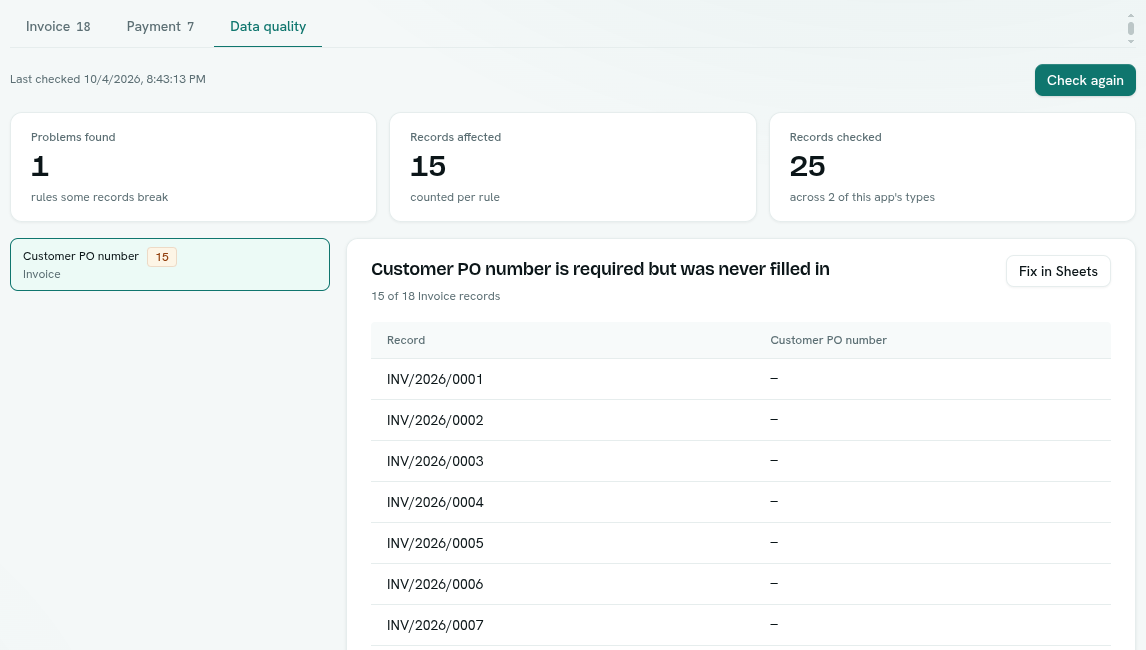Switch to the Payment tab
Screen dimensions: 1146x650
160,26
